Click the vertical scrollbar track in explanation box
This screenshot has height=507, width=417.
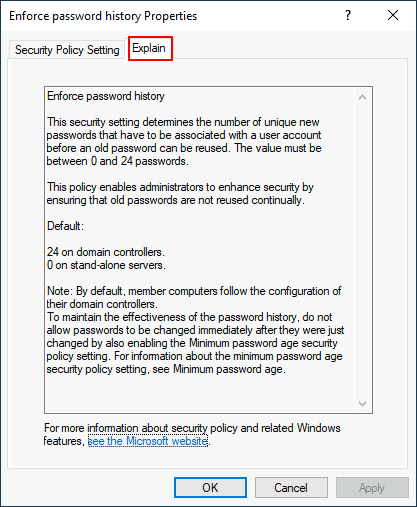click(x=362, y=250)
